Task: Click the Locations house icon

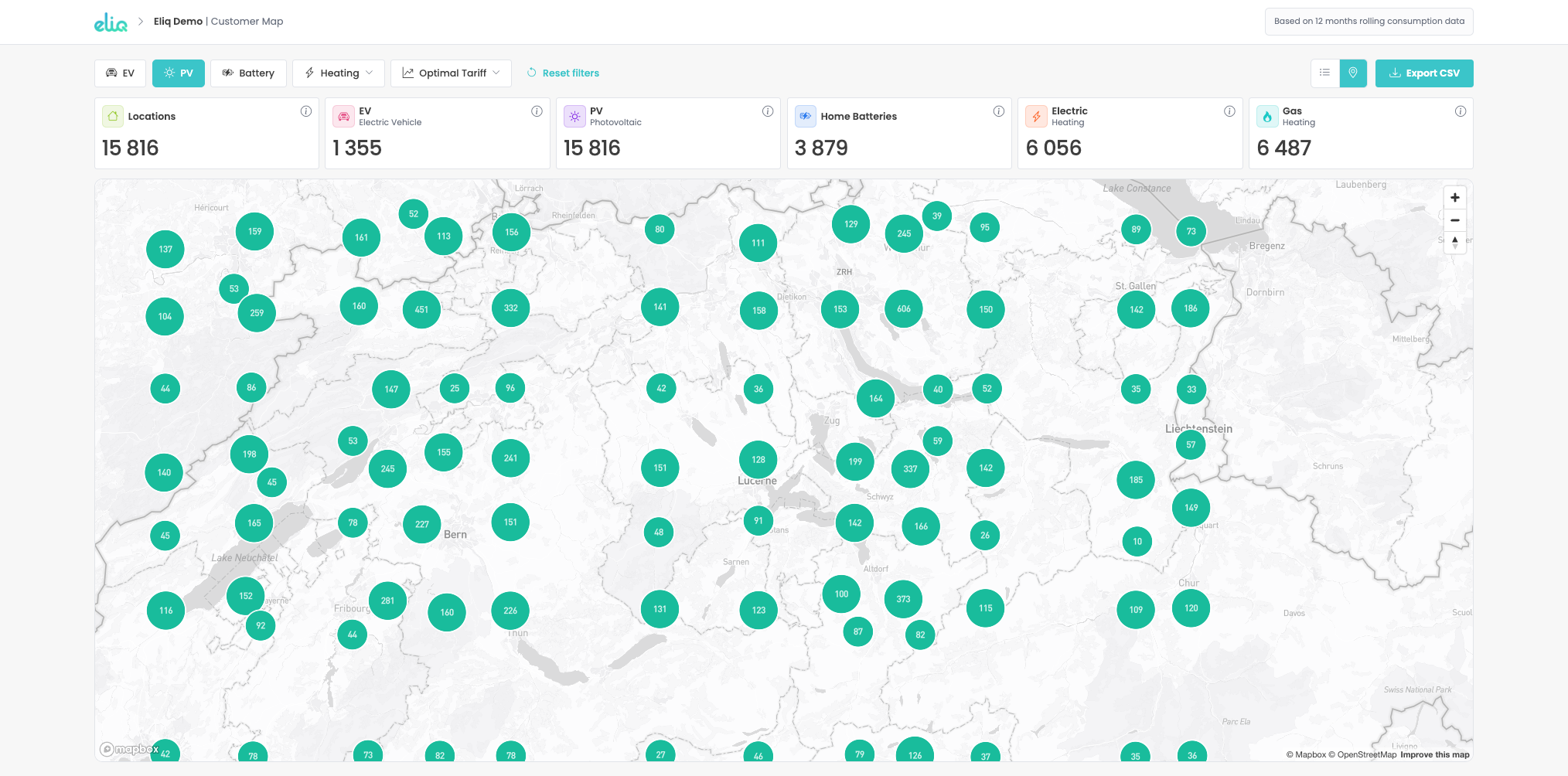Action: 113,116
